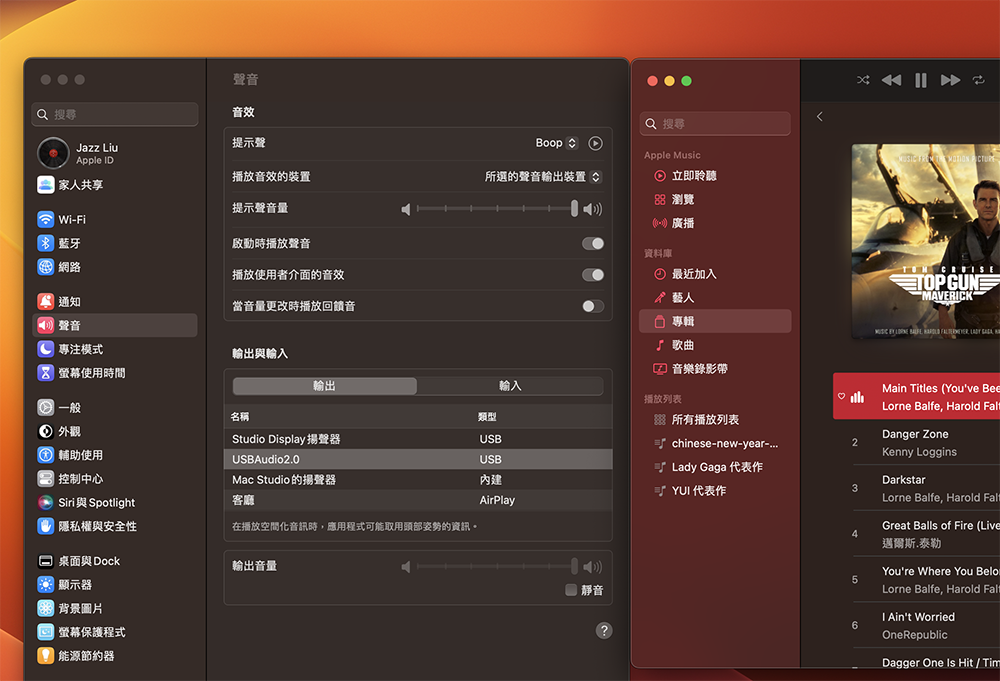This screenshot has height=681, width=1000.
Task: Open Desktop & Dock (桌面與Dock) settings
Action: click(x=115, y=561)
